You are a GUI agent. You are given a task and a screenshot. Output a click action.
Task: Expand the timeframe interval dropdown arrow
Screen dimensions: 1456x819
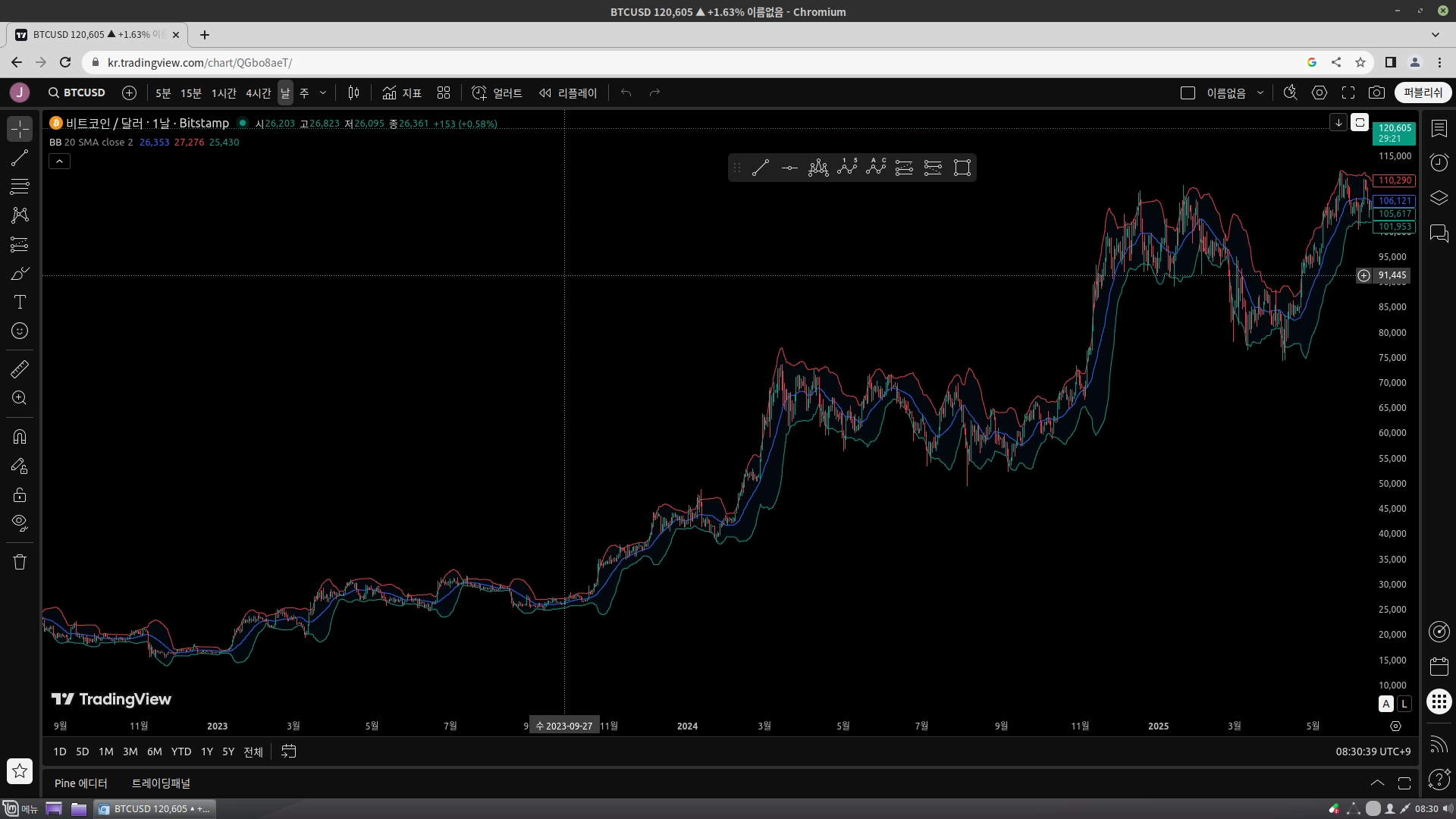coord(323,93)
